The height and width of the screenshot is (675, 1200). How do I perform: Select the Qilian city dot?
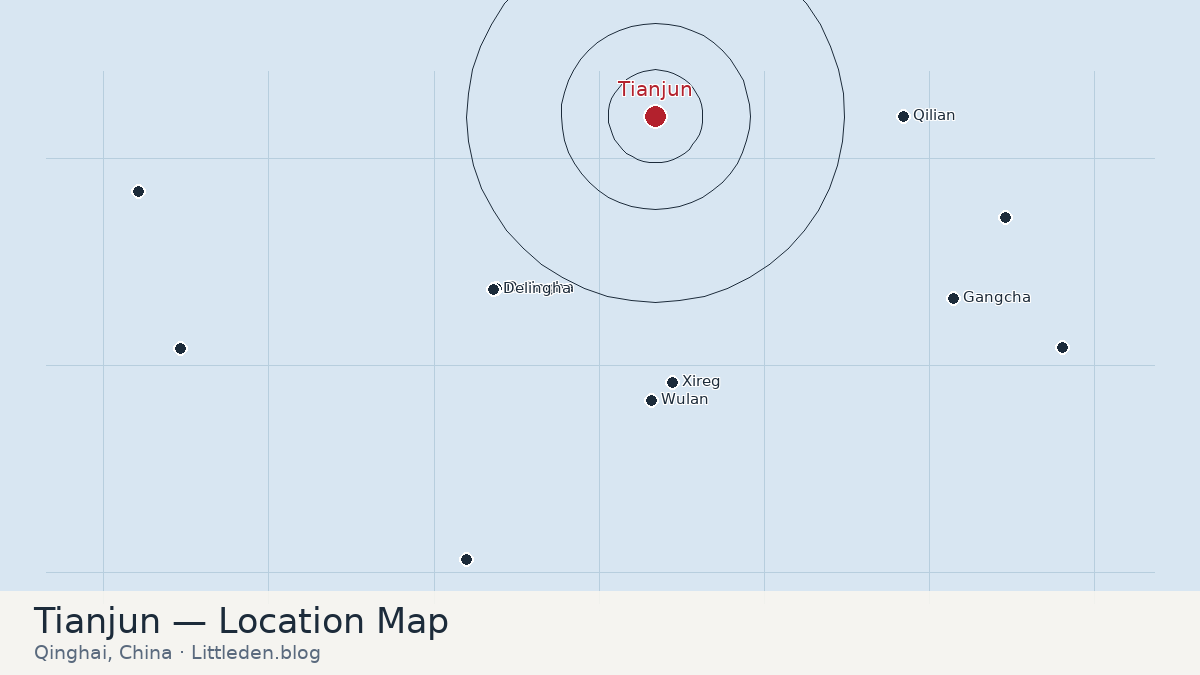click(x=903, y=116)
